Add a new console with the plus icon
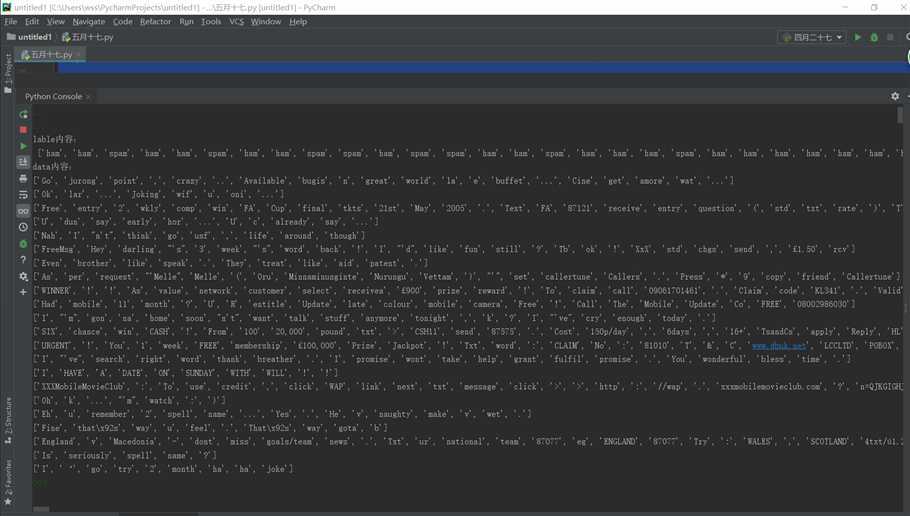The image size is (910, 516). [x=23, y=292]
